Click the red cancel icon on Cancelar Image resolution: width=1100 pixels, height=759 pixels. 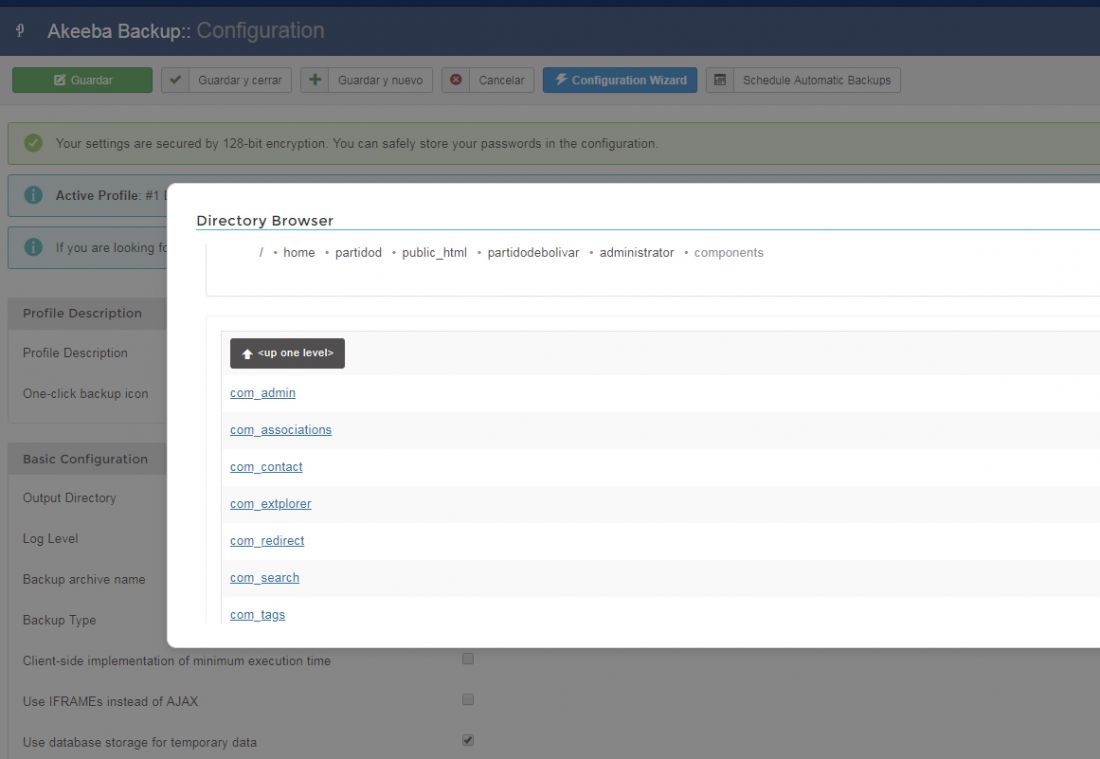[x=456, y=80]
